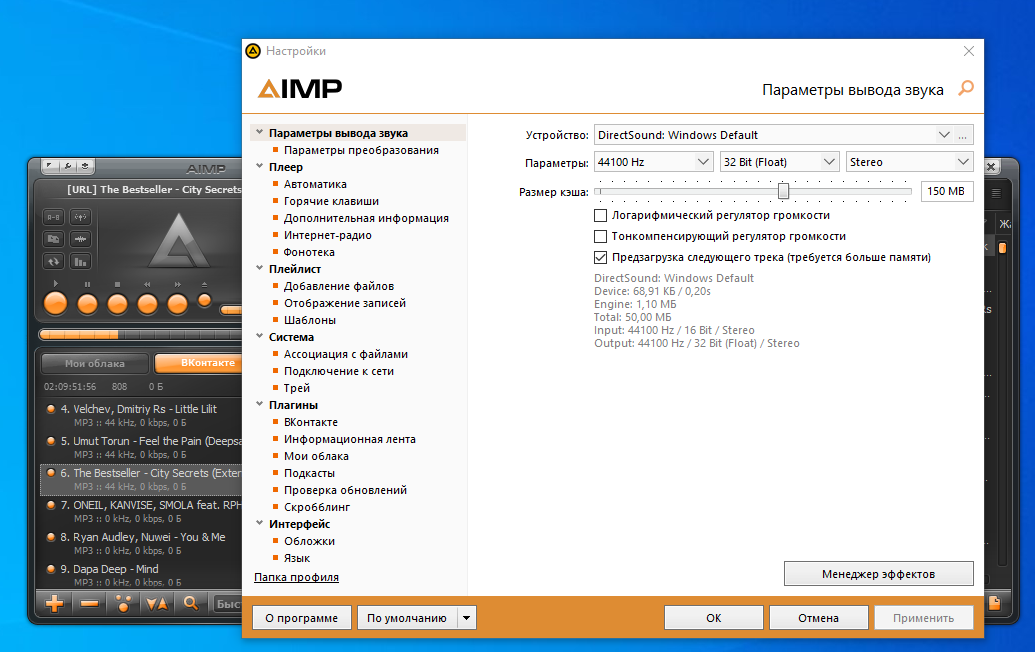Select track 5 Umut Torun - Feel the Pain
The height and width of the screenshot is (652, 1035).
tap(142, 447)
